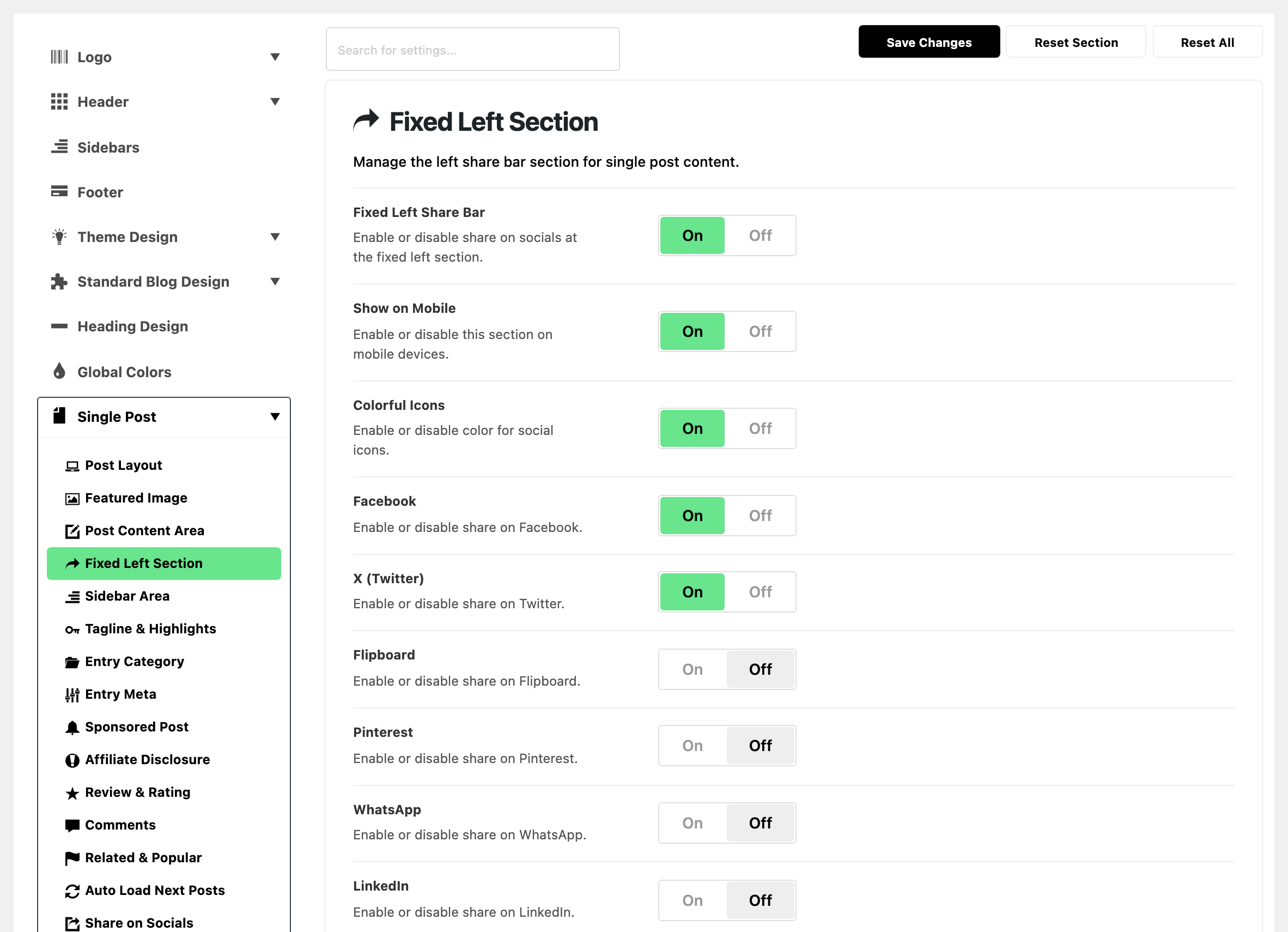1288x932 pixels.
Task: Switch Facebook sharing to Off
Action: pyautogui.click(x=760, y=516)
